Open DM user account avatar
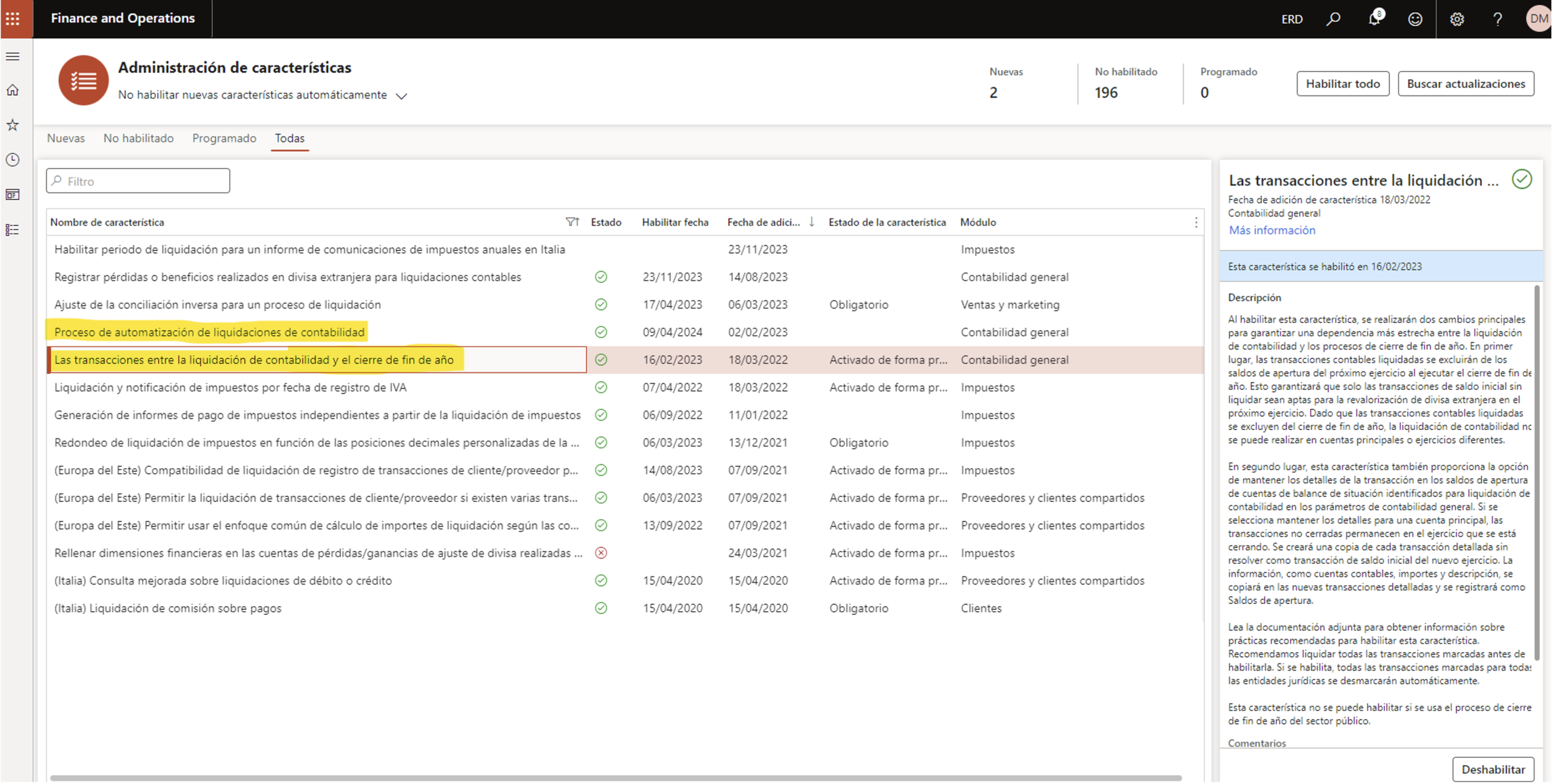 (1538, 19)
